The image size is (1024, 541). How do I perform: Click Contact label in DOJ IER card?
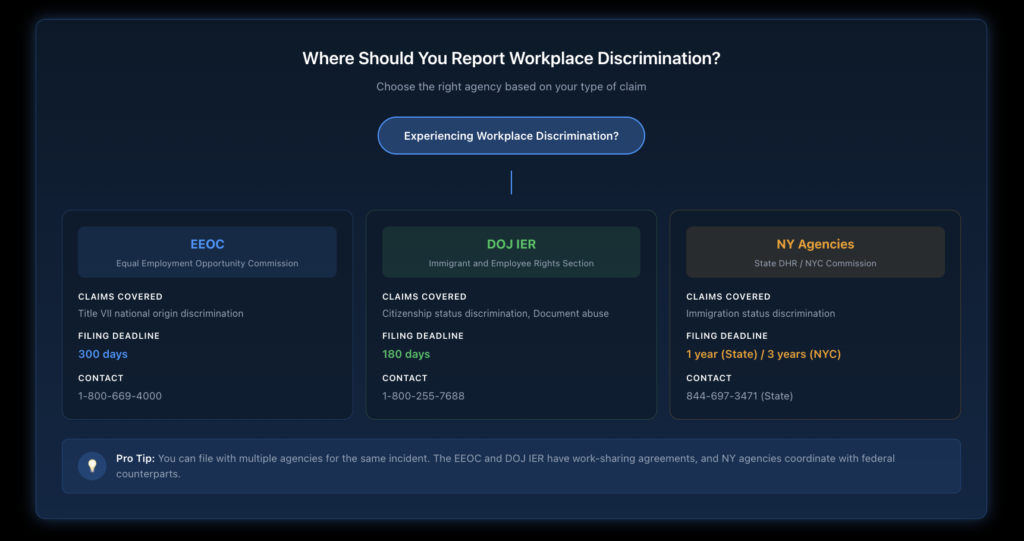(405, 378)
